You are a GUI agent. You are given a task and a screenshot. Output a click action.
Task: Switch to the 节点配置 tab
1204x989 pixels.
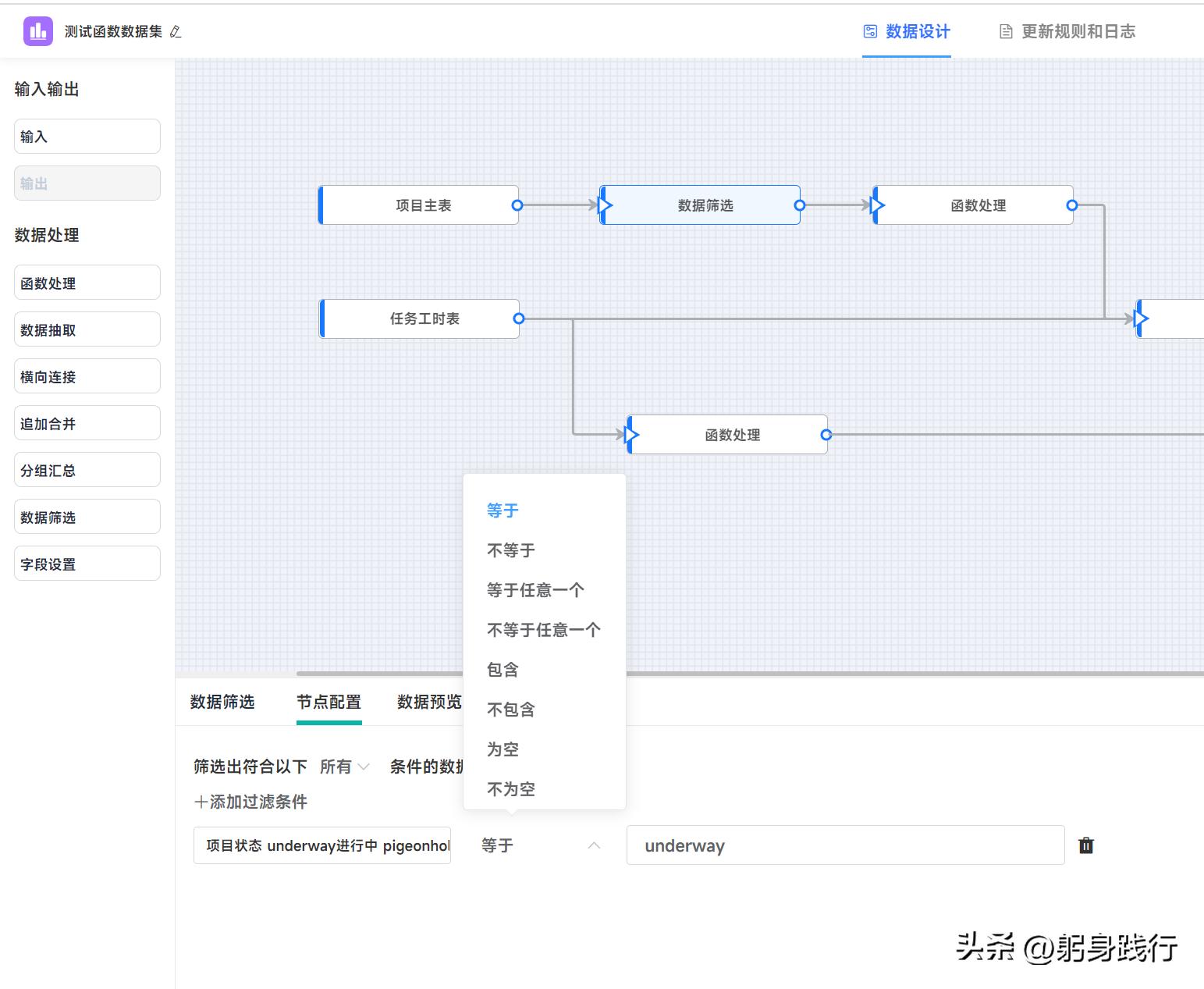click(x=329, y=703)
